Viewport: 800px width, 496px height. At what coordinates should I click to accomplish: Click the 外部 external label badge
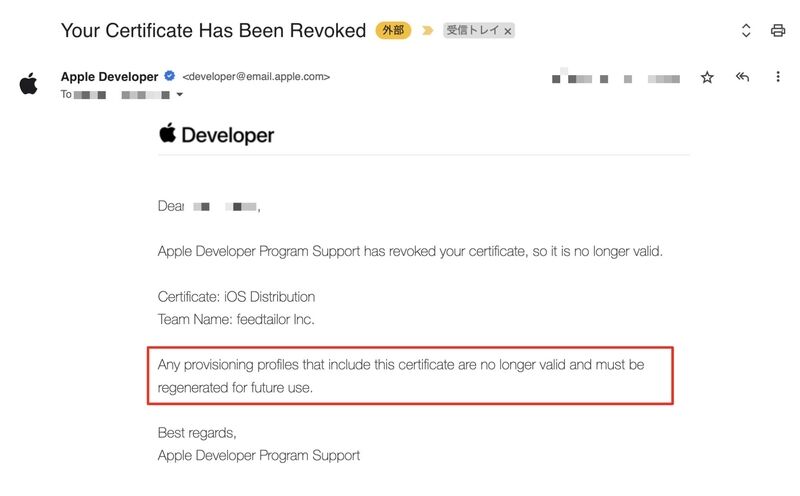(393, 30)
